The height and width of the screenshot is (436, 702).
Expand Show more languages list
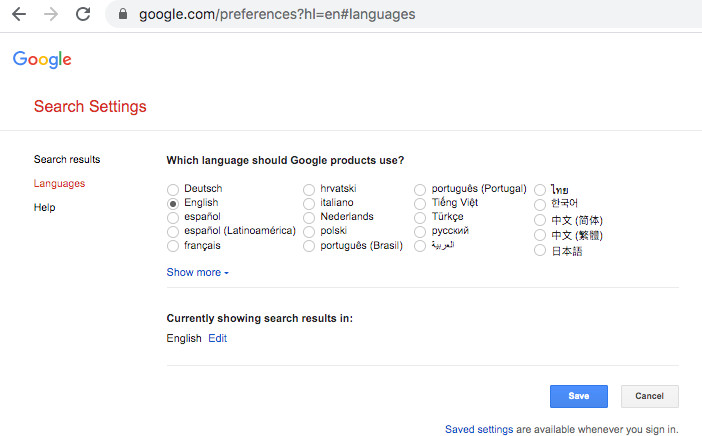(x=197, y=272)
